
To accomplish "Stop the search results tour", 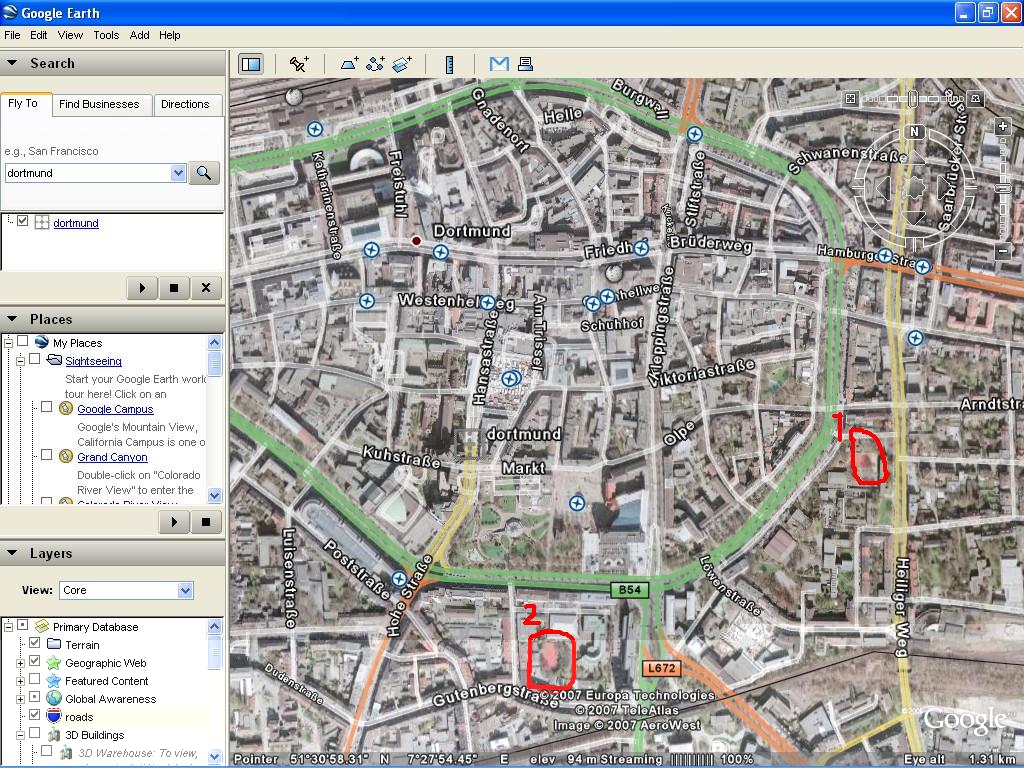I will click(174, 288).
